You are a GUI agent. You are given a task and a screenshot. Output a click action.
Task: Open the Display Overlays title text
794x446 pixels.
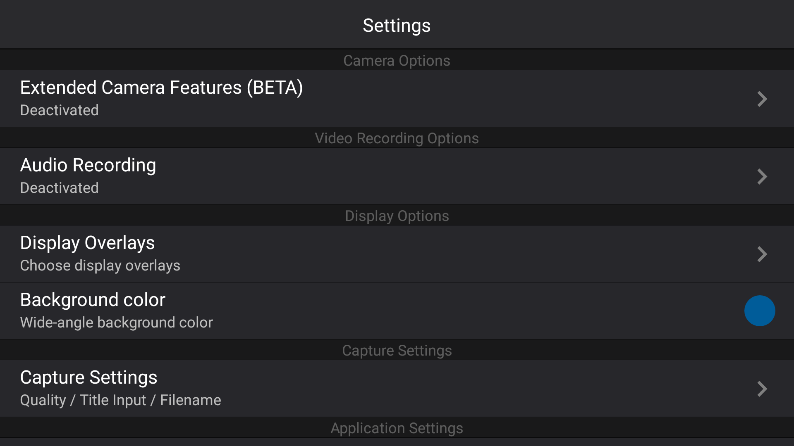(x=87, y=243)
